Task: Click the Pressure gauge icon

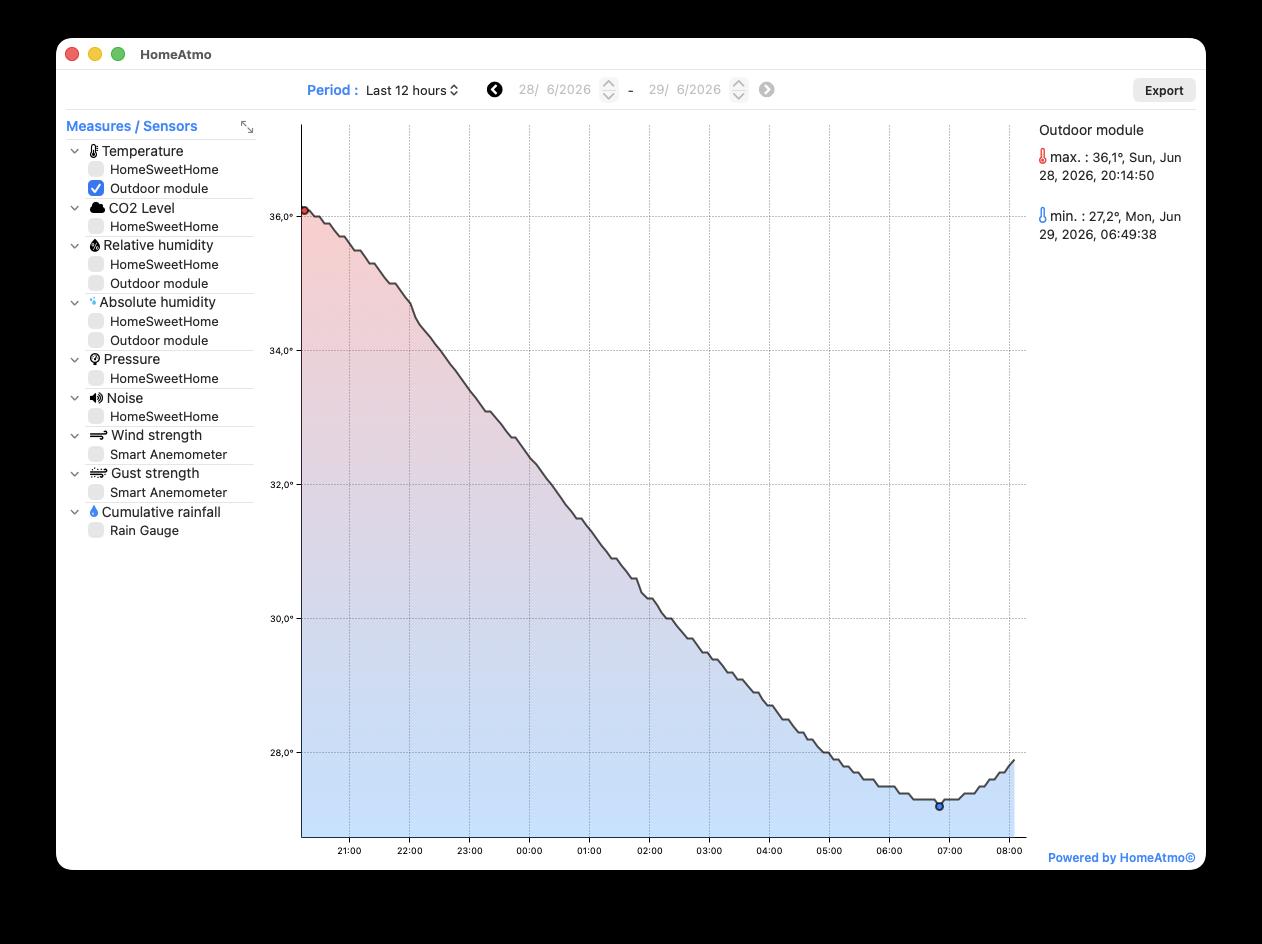Action: coord(95,359)
